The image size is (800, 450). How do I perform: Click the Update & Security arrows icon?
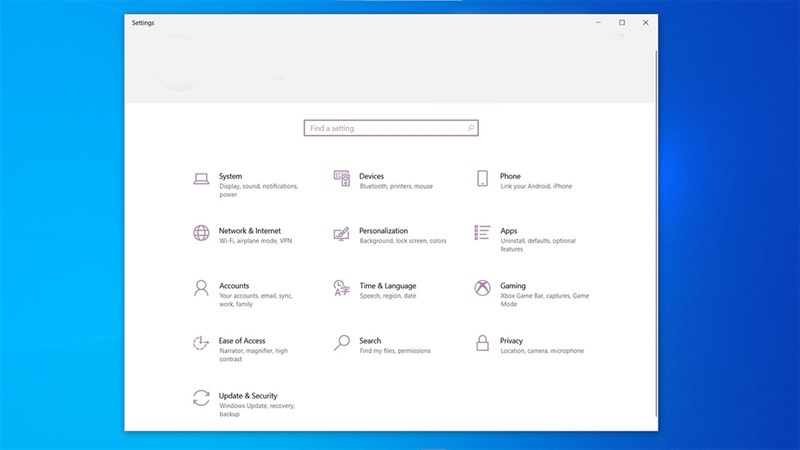(201, 398)
